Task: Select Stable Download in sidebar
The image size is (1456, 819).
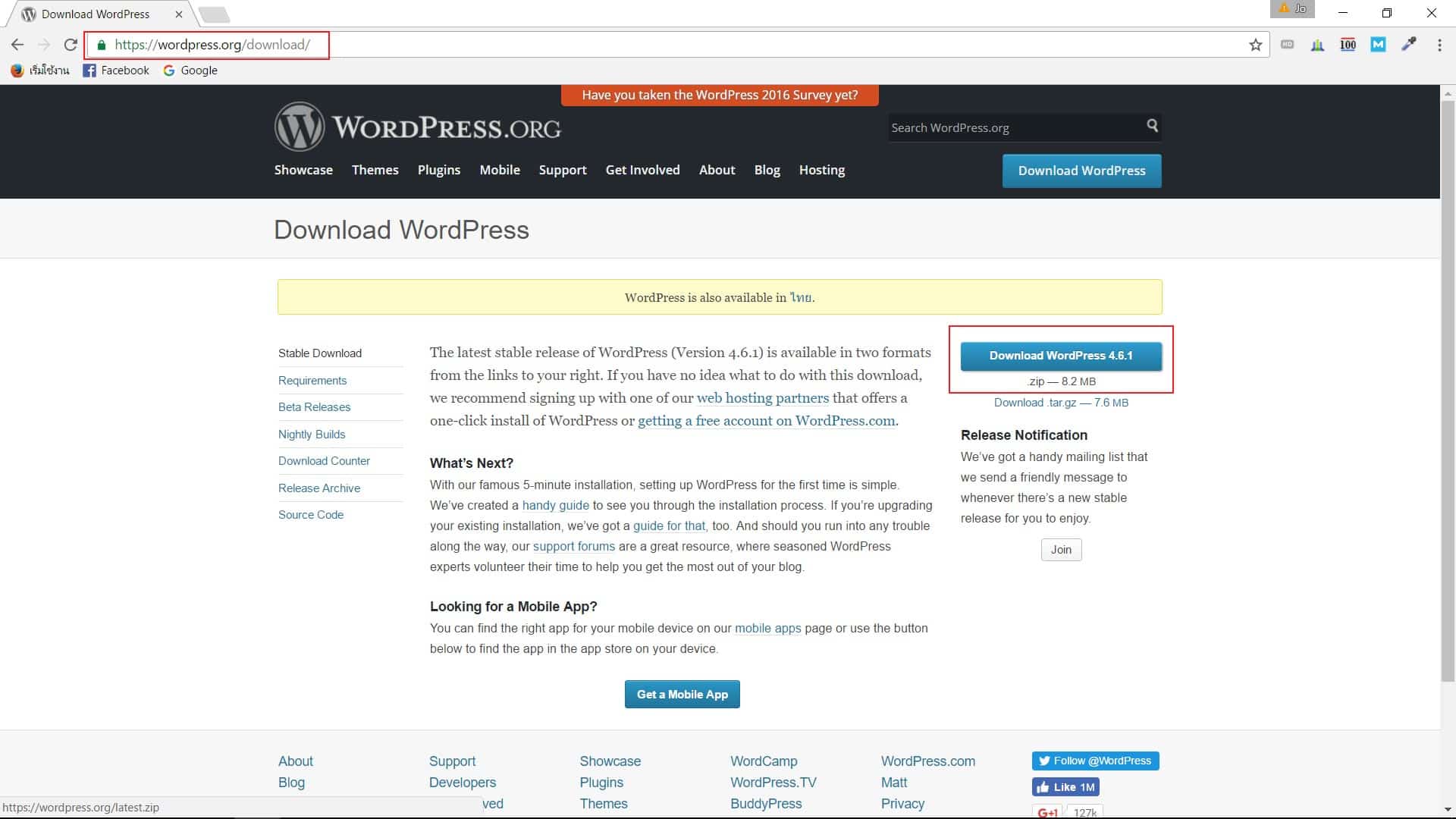Action: click(x=320, y=353)
